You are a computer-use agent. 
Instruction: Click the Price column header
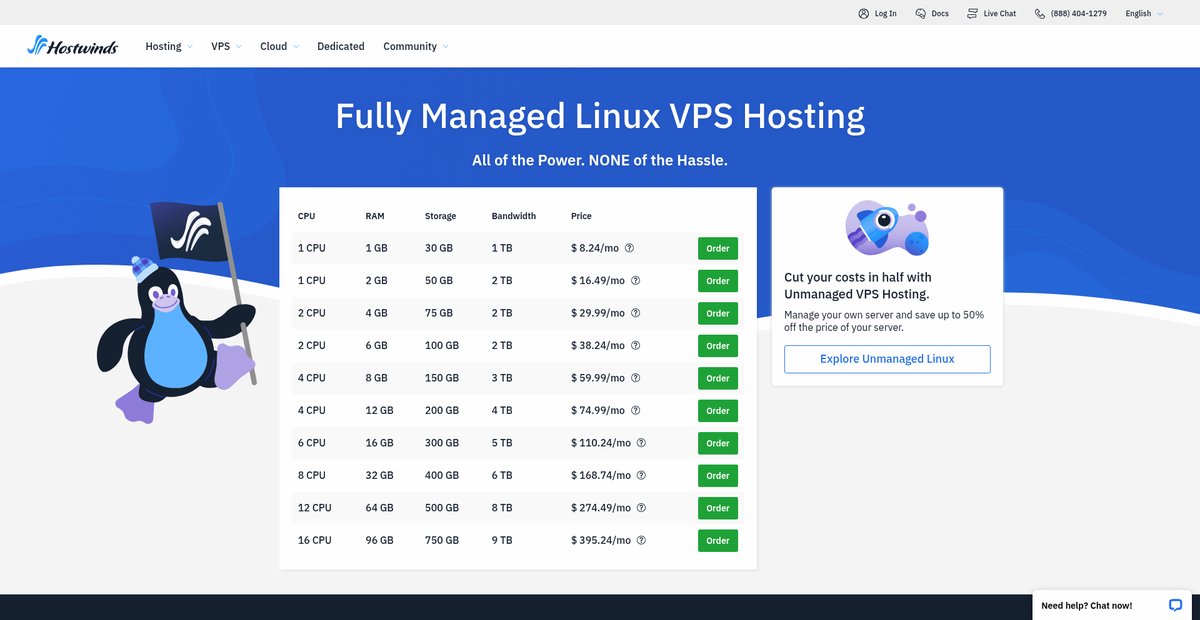(x=581, y=216)
